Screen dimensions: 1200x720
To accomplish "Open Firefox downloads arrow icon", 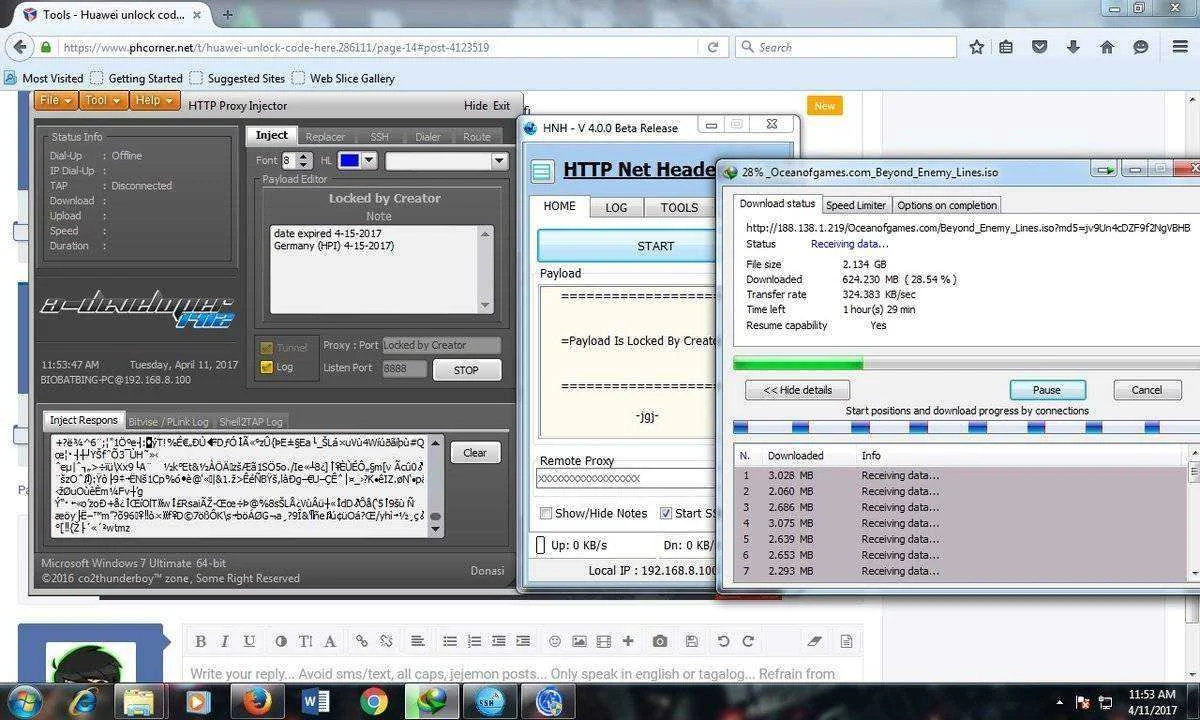I will 1073,47.
